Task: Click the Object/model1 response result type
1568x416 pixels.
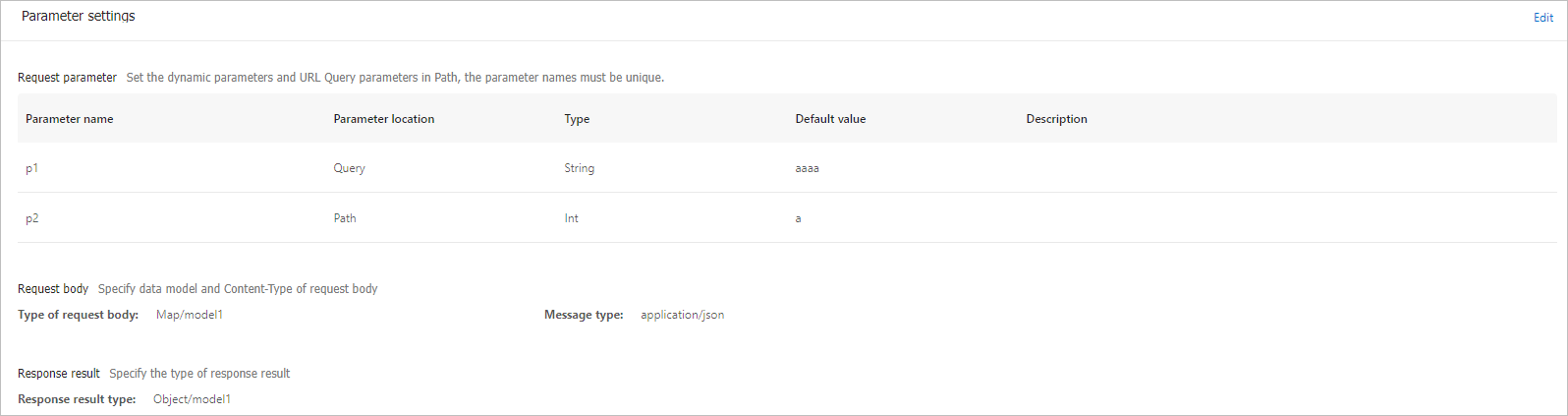Action: [x=193, y=399]
